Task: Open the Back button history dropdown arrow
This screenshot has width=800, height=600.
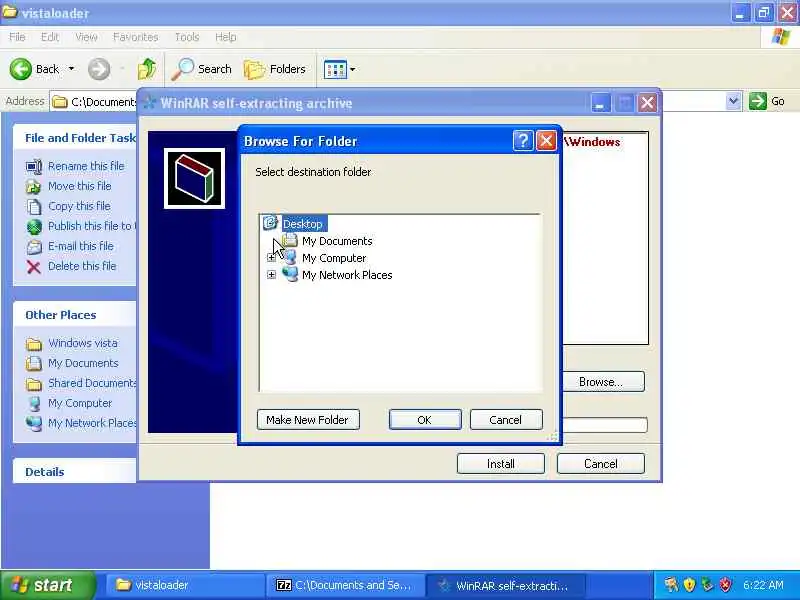Action: [71, 69]
